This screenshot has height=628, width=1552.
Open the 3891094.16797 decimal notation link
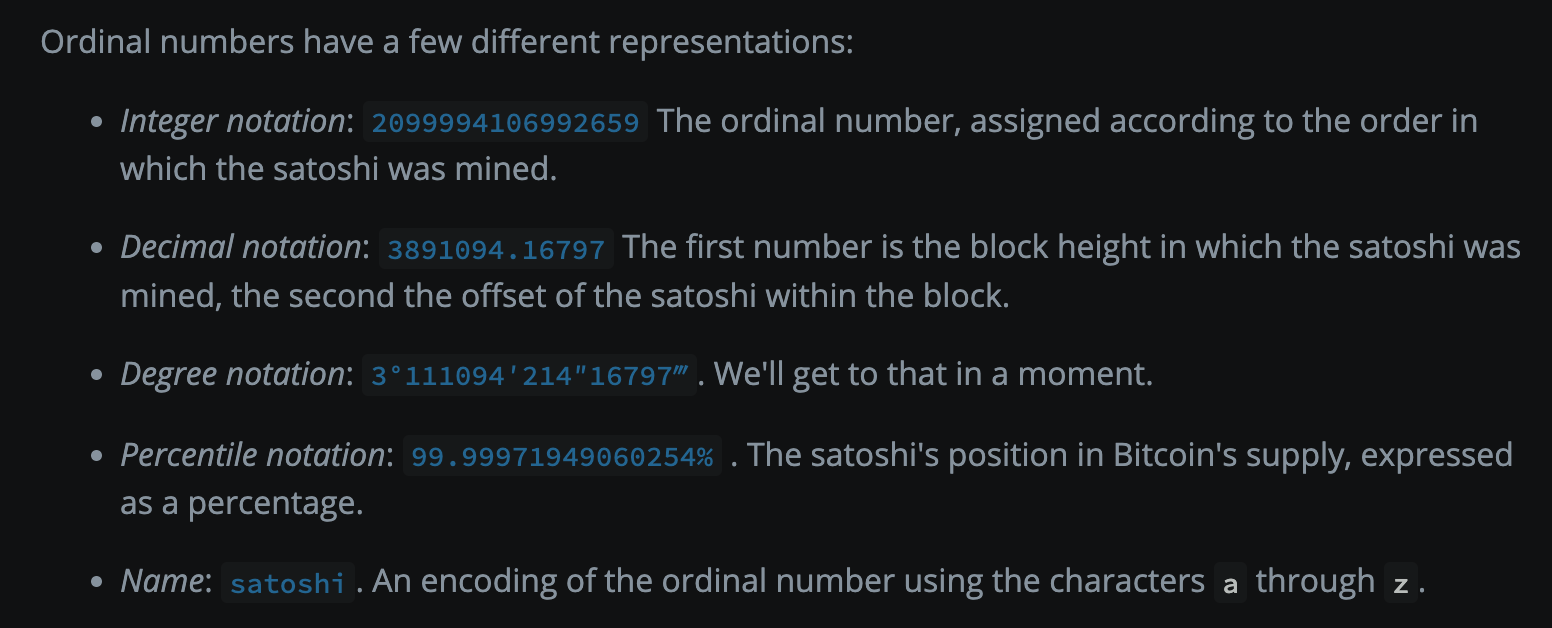(496, 249)
